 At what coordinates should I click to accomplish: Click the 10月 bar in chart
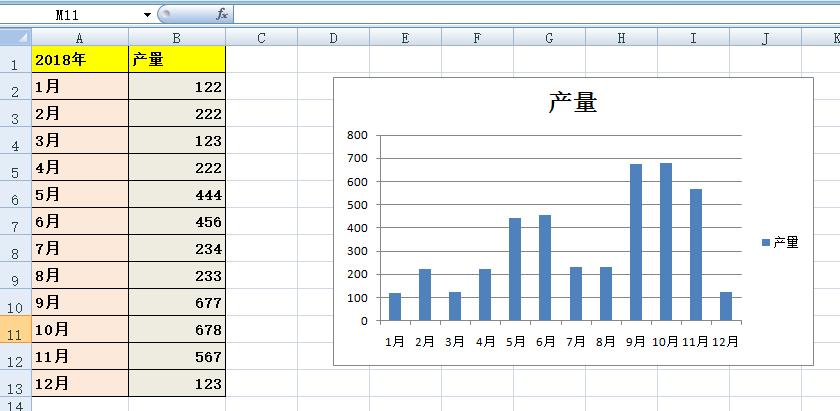click(666, 242)
